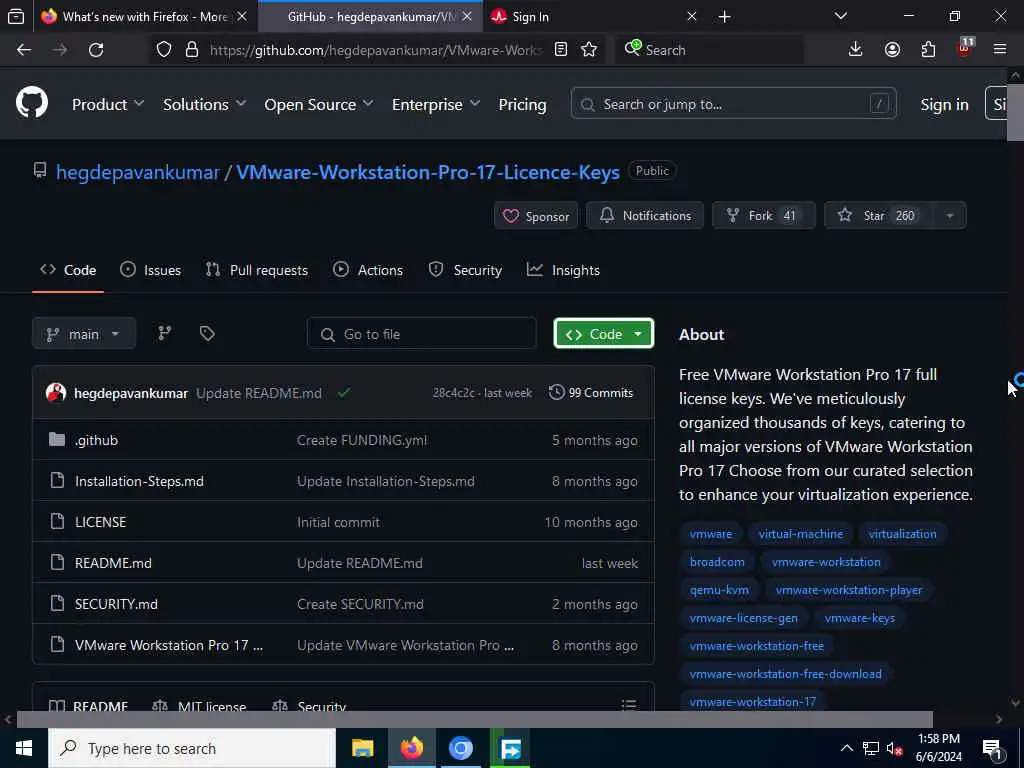Click the qemu-kvm topic tag

719,590
